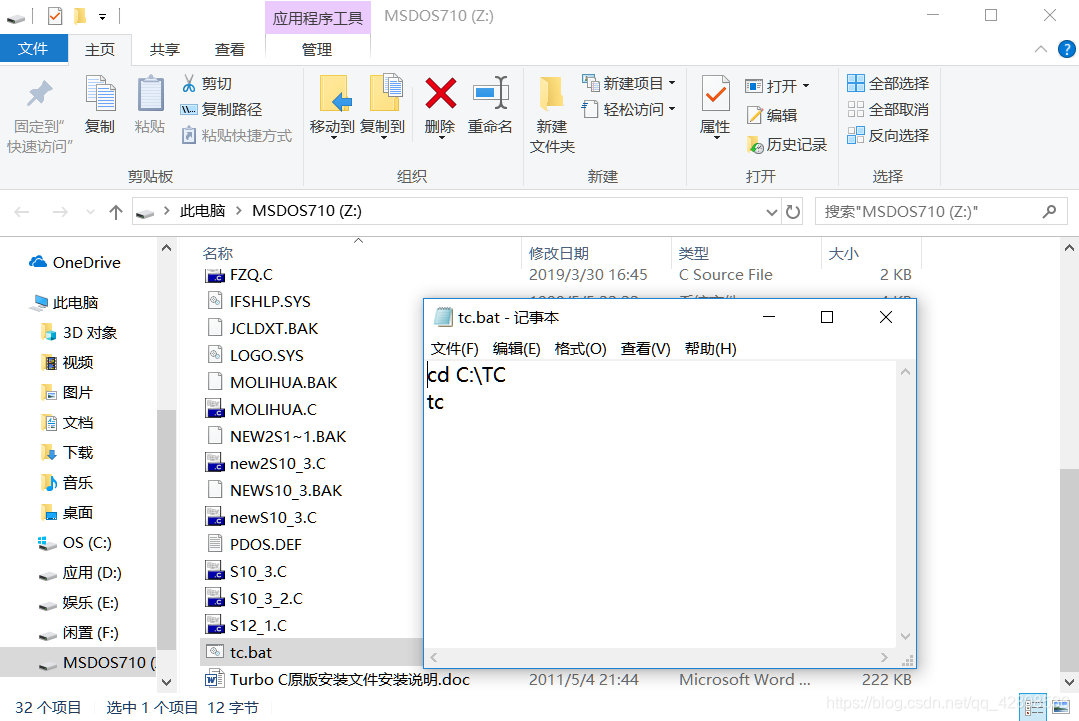
Task: Select the file tc.bat
Action: point(250,652)
